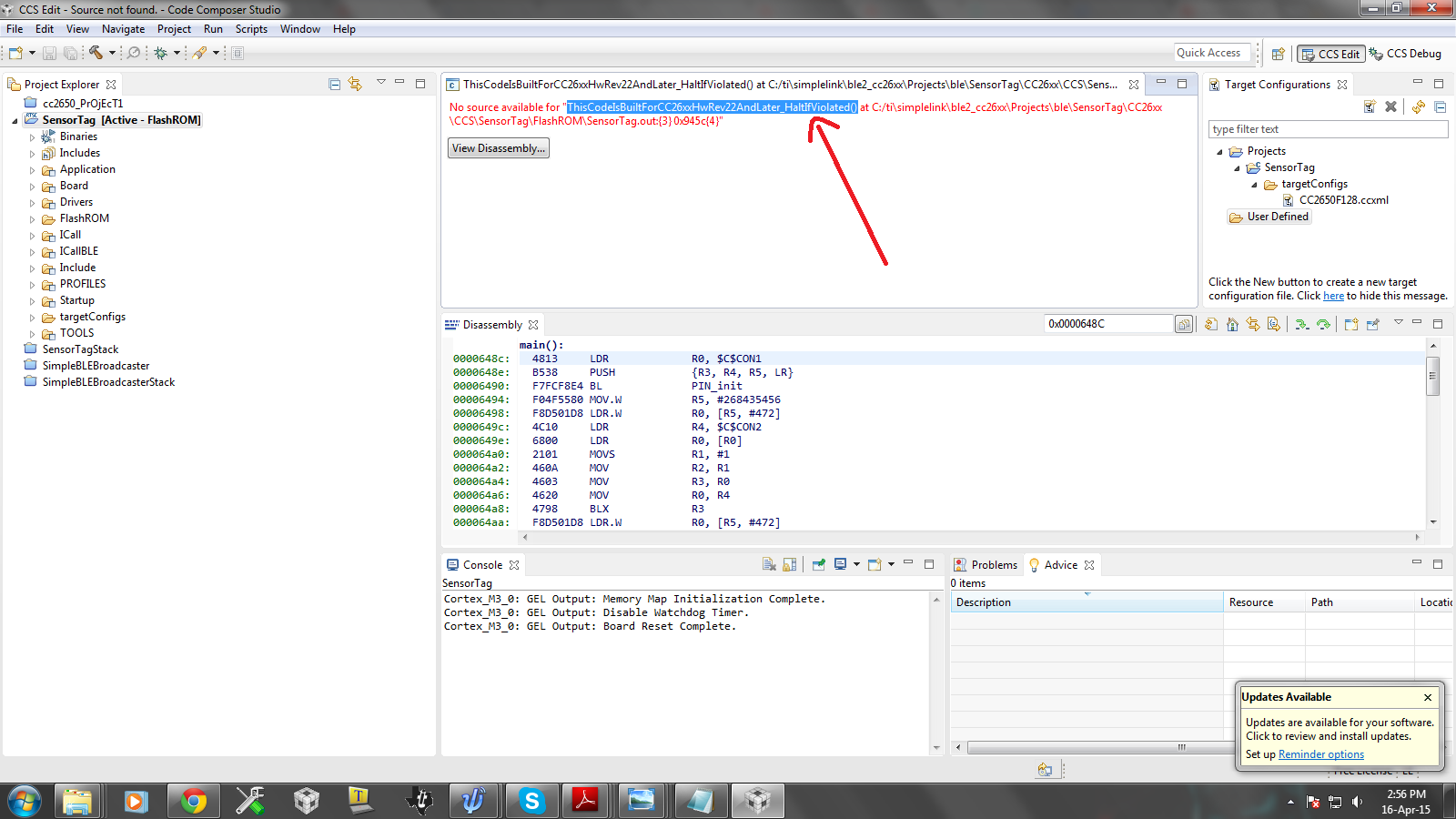Open the Debug dropdown arrow
The image size is (1456, 819).
177,53
